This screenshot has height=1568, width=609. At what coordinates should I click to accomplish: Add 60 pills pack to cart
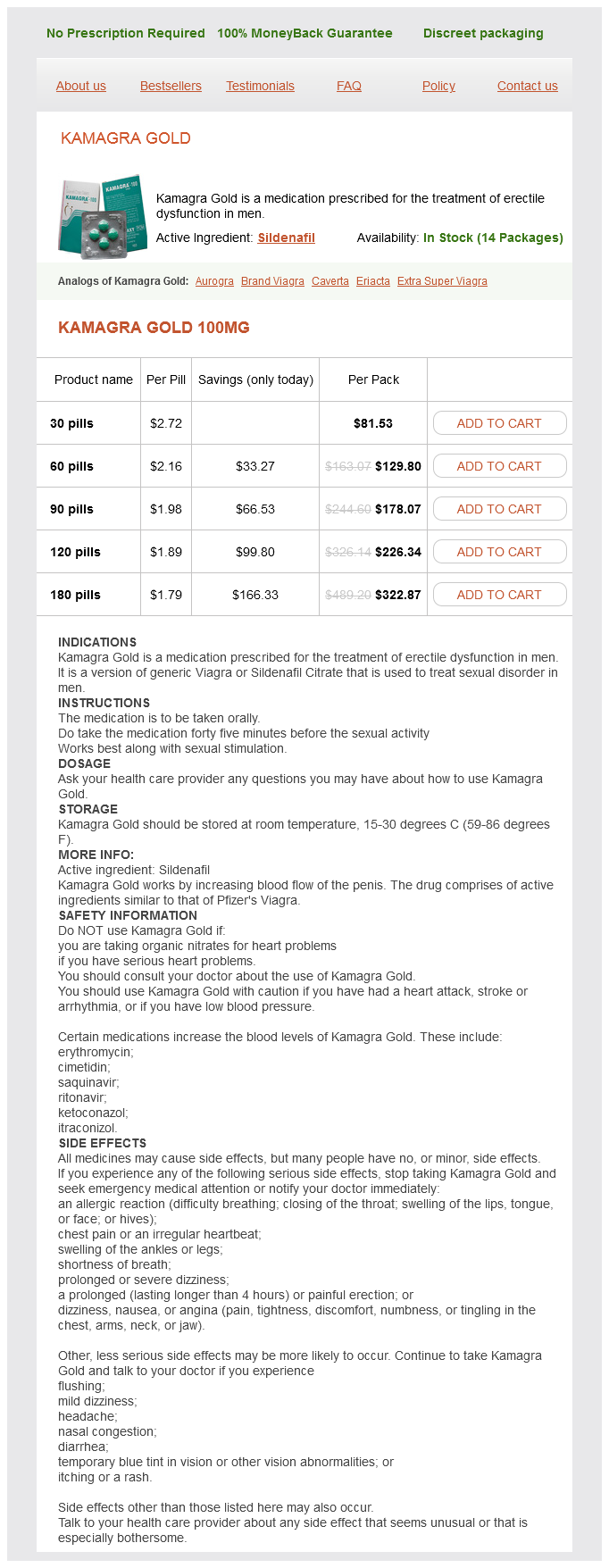click(x=499, y=466)
